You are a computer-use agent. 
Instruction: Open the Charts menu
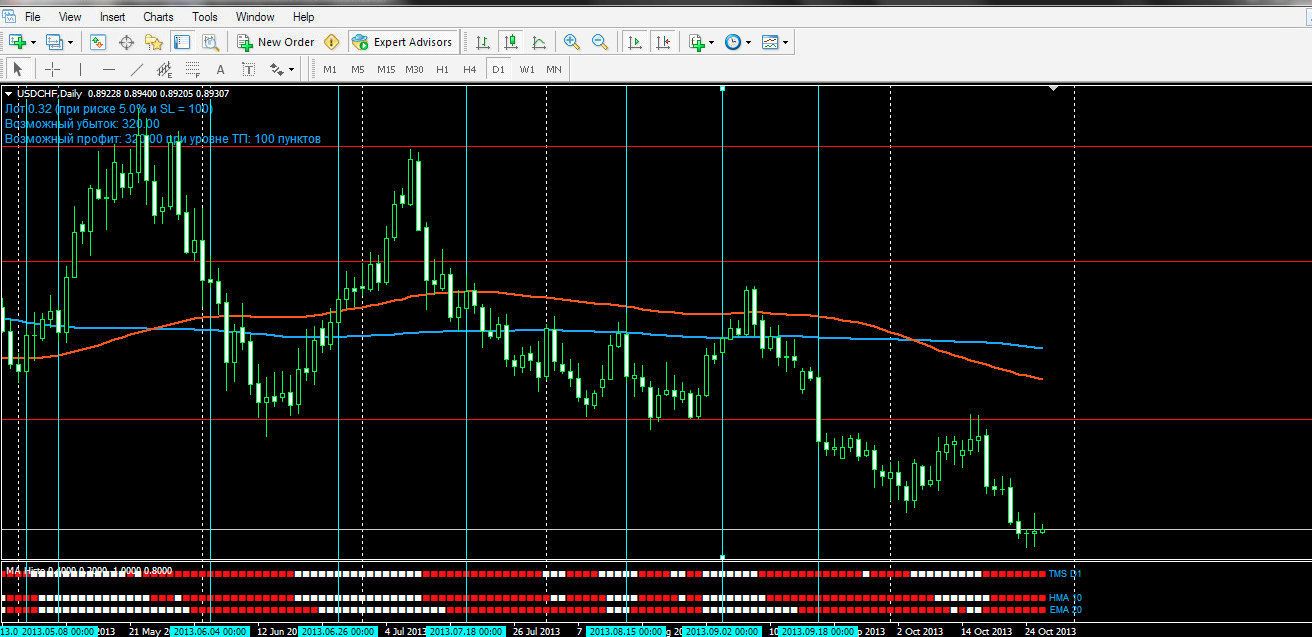[158, 17]
